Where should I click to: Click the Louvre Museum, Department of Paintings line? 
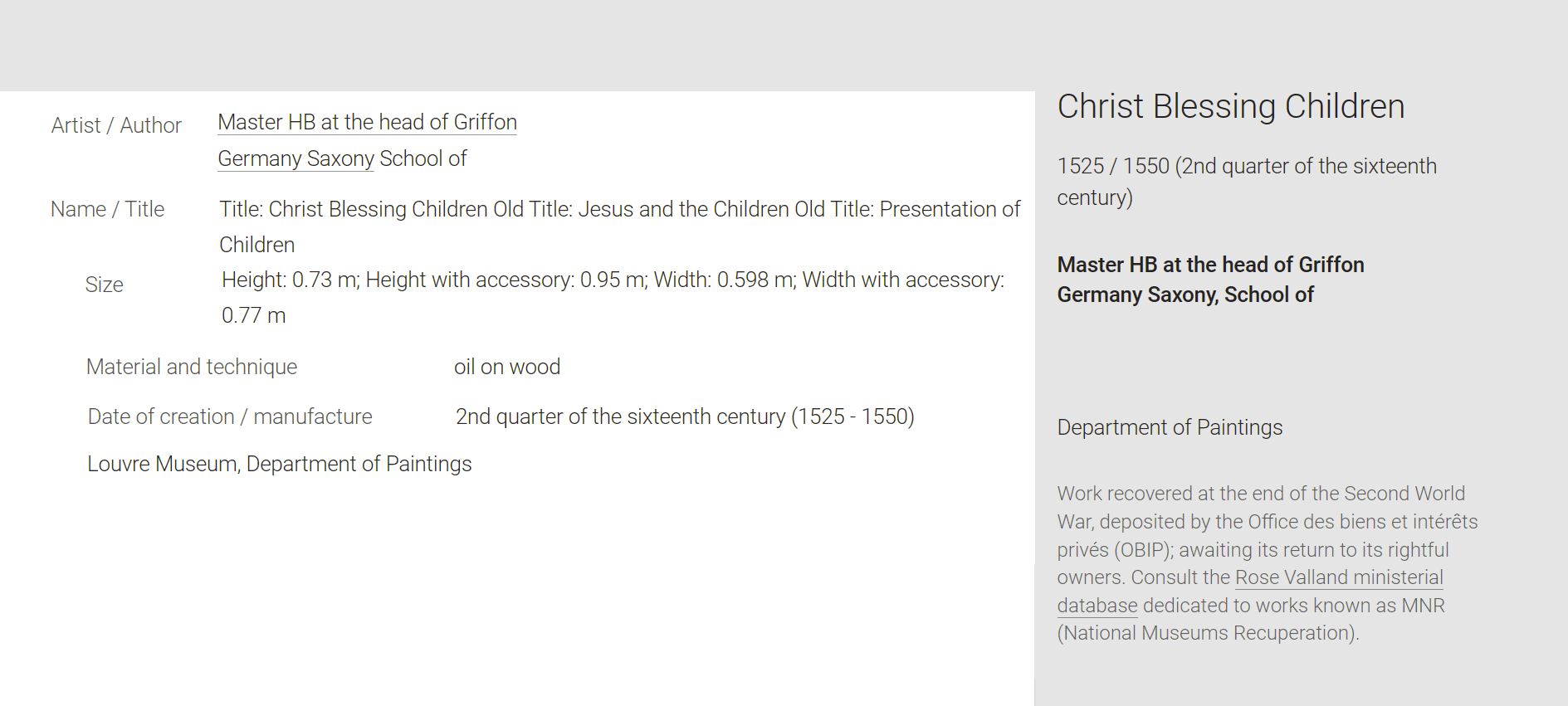click(280, 464)
